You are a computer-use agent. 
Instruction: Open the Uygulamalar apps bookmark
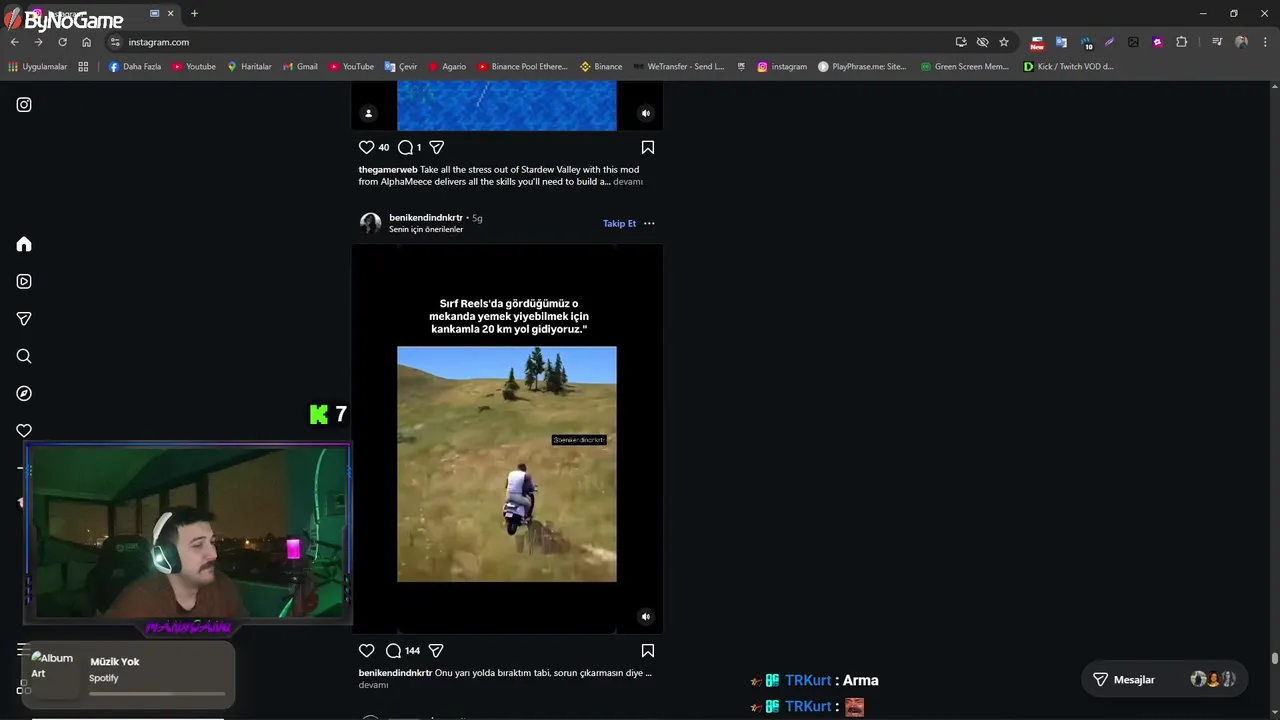click(x=37, y=67)
